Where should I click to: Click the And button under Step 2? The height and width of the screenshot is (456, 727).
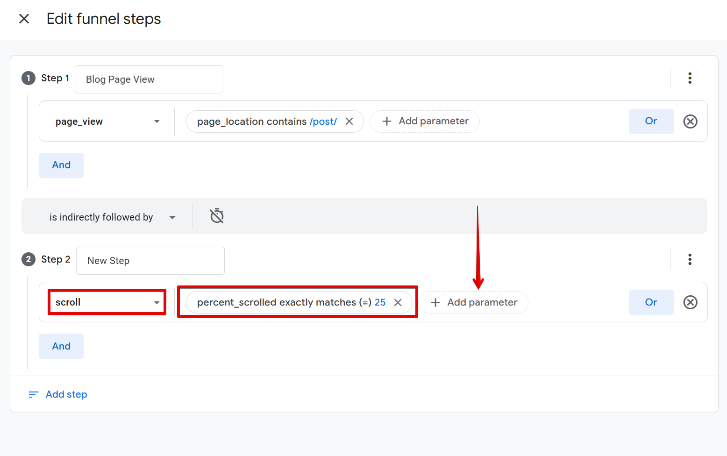(61, 346)
